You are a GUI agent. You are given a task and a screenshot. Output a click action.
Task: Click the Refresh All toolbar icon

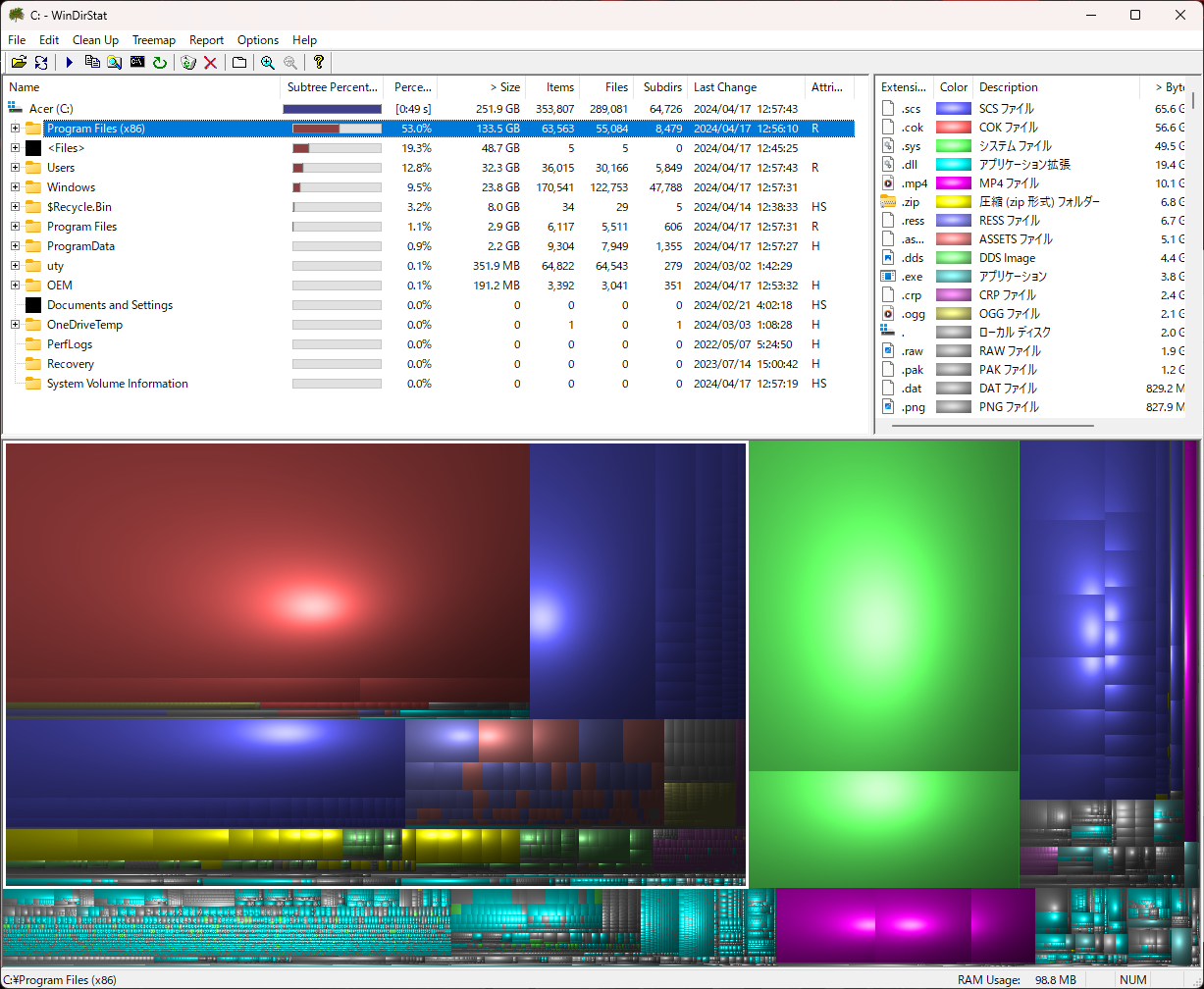click(x=41, y=63)
